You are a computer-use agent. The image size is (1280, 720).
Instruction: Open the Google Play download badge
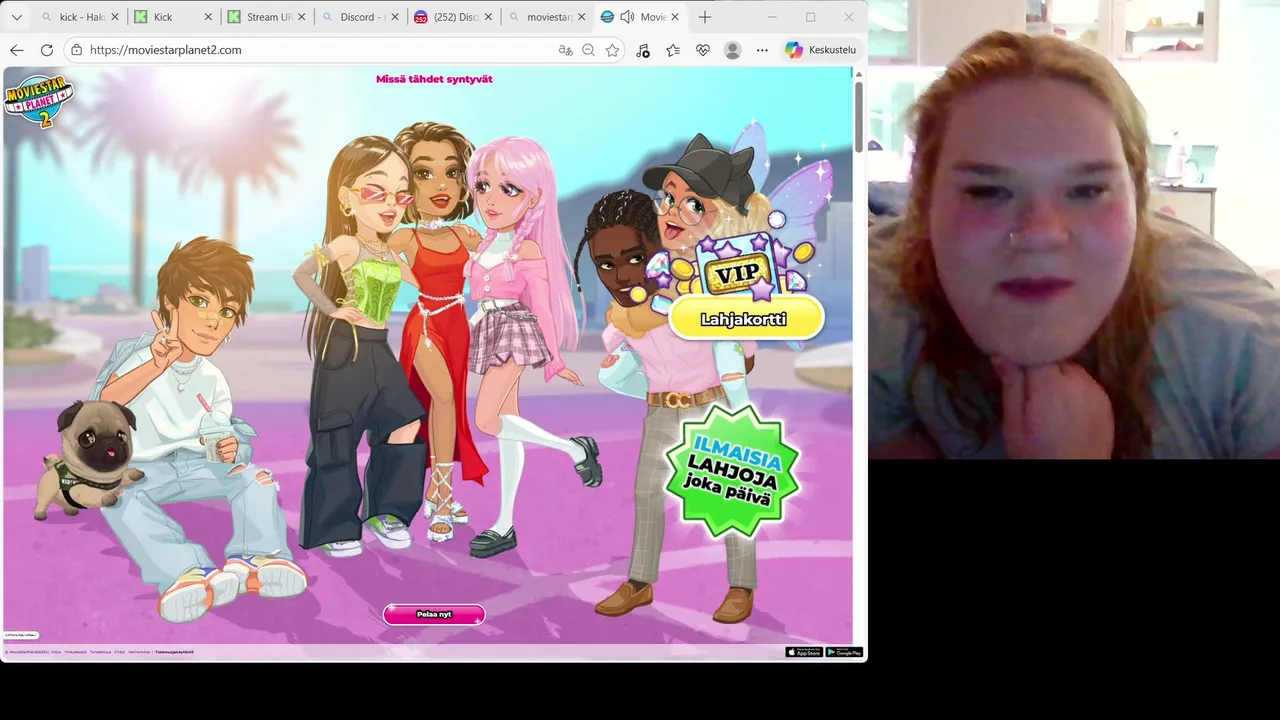pos(844,652)
